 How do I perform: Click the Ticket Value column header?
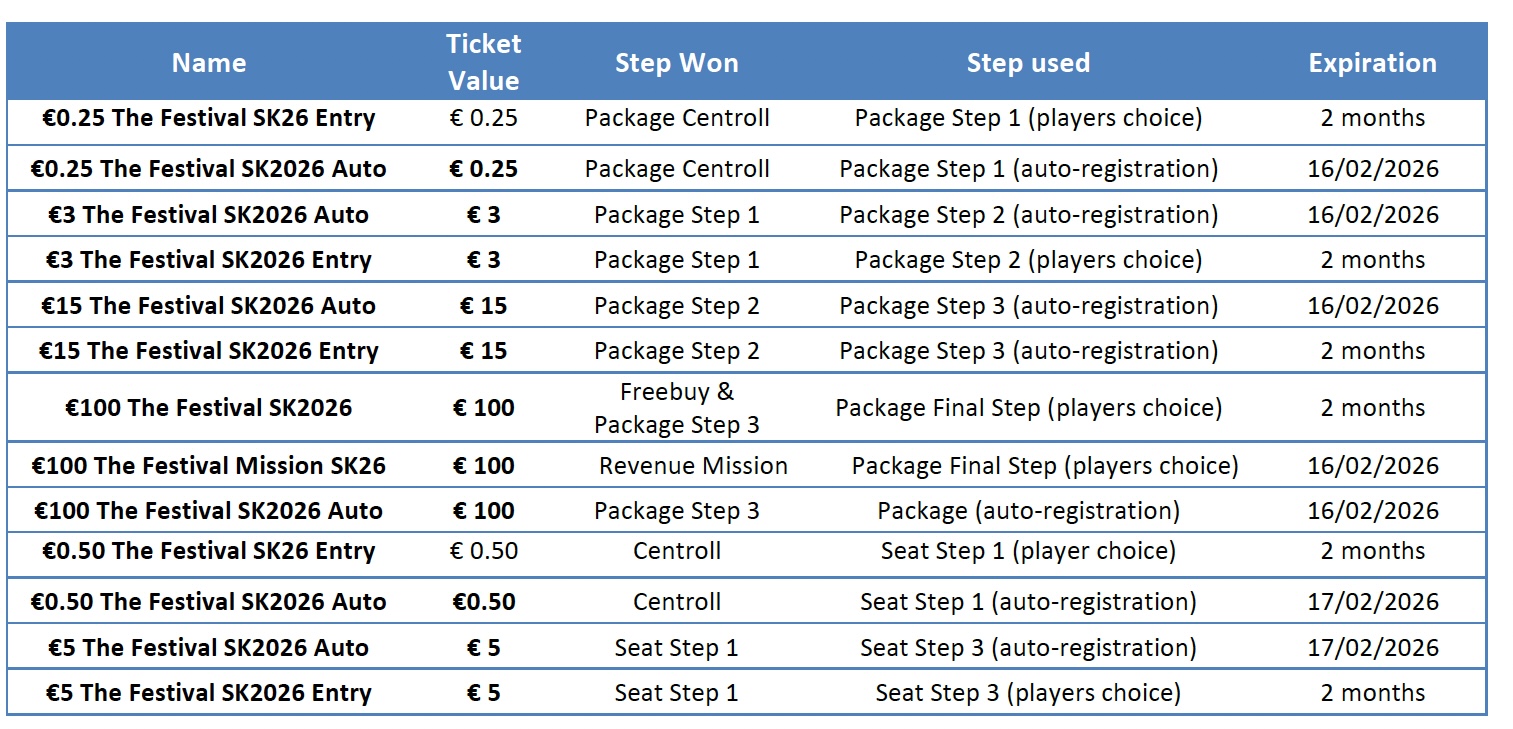click(x=483, y=62)
